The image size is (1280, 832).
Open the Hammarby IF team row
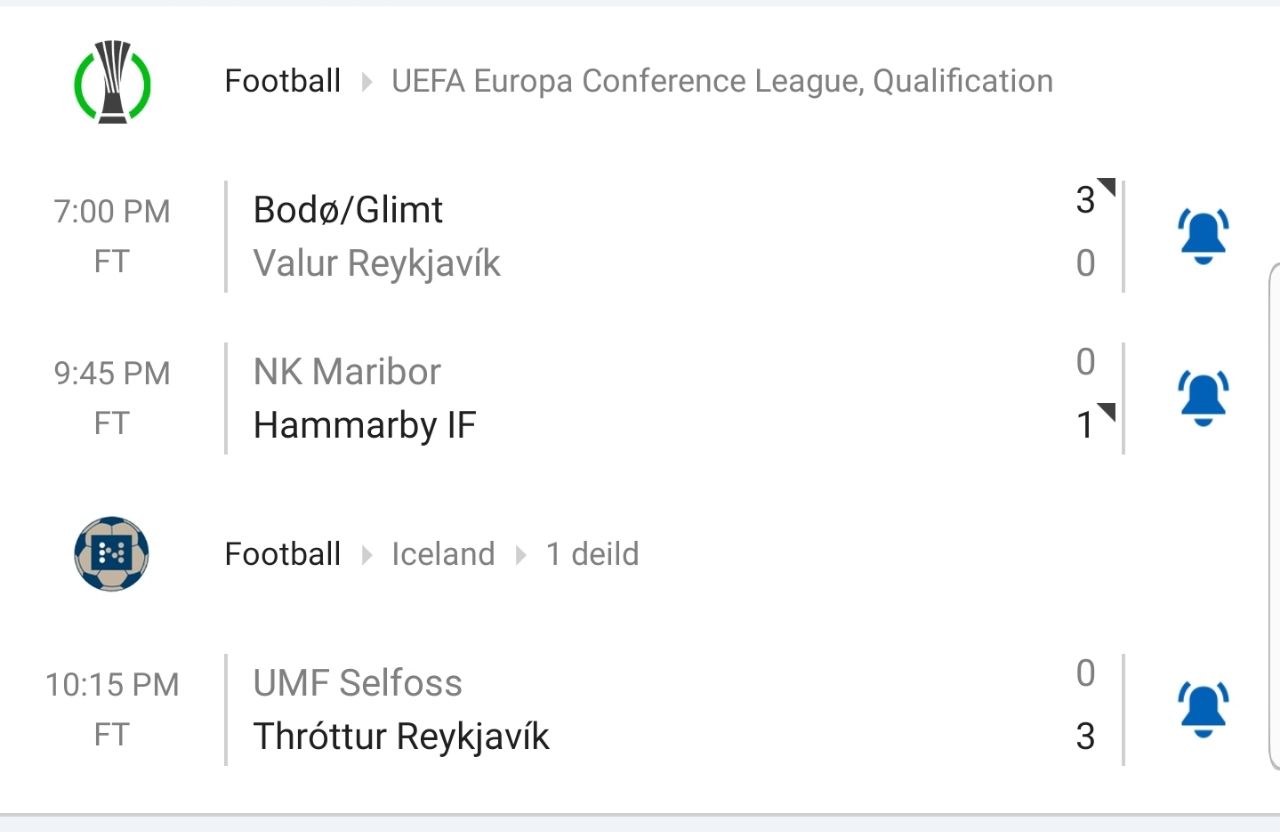[365, 426]
